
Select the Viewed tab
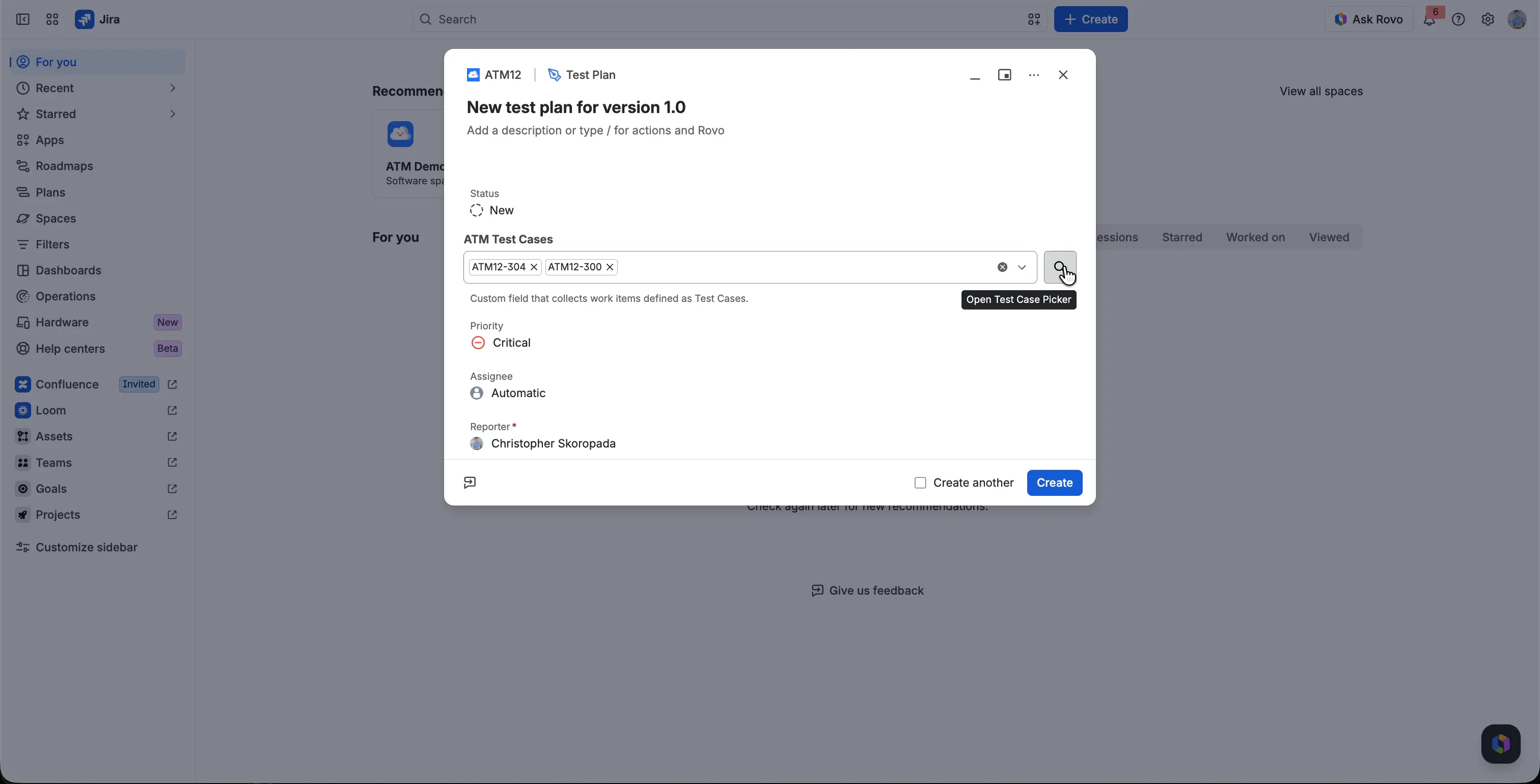[1329, 237]
